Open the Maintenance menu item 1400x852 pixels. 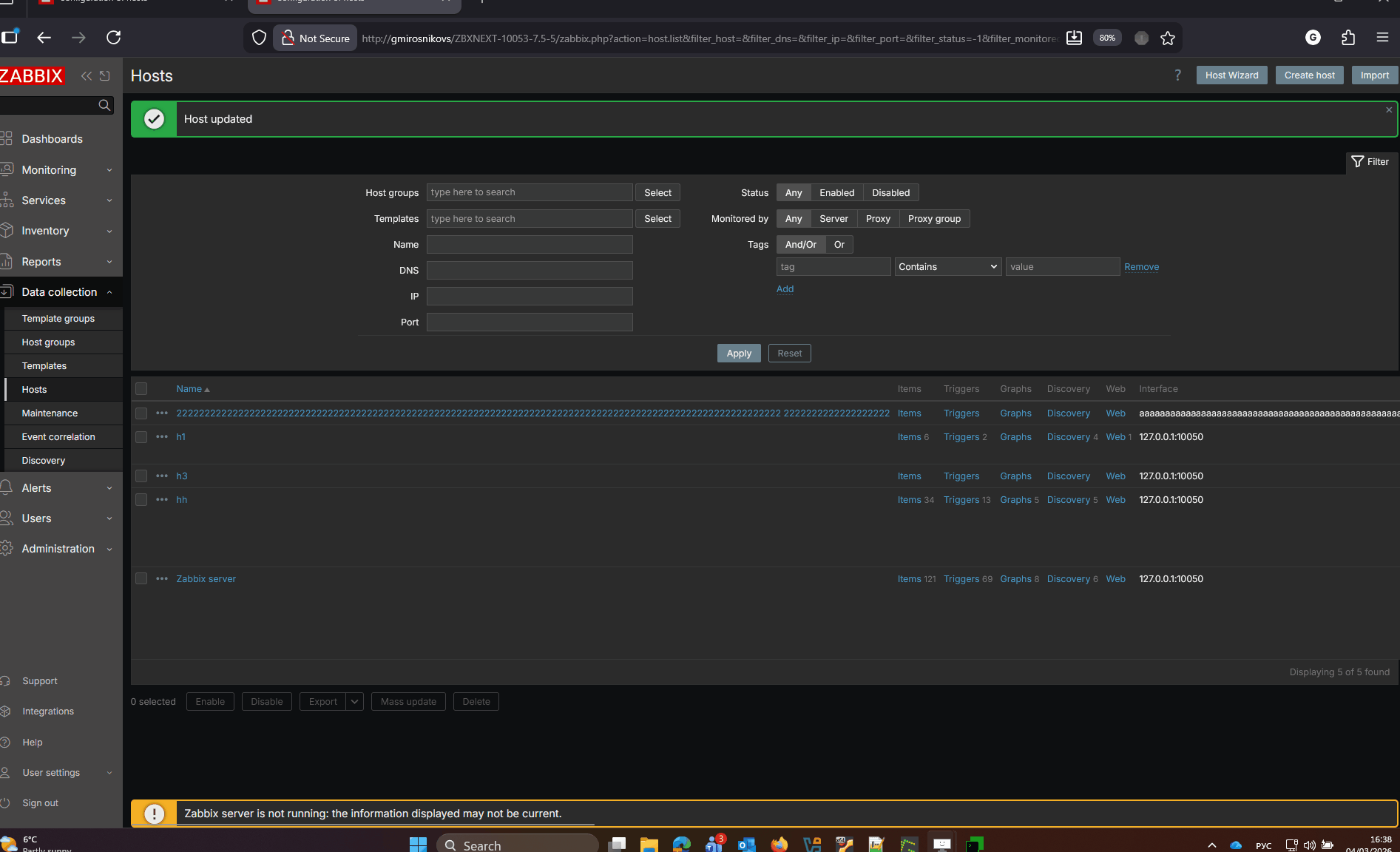pyautogui.click(x=50, y=413)
